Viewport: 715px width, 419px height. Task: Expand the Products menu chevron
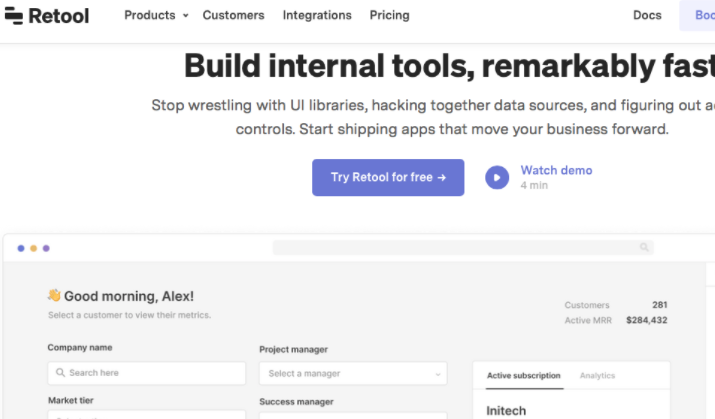(x=186, y=16)
